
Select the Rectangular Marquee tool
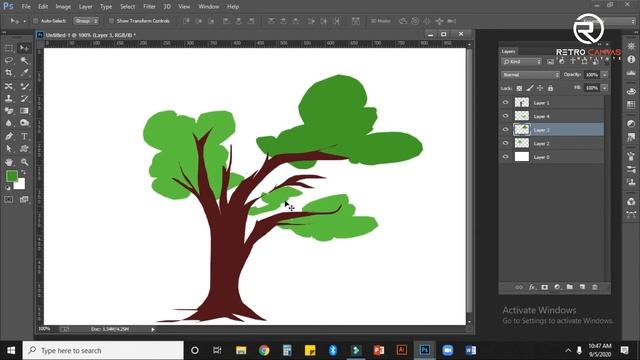tap(9, 48)
